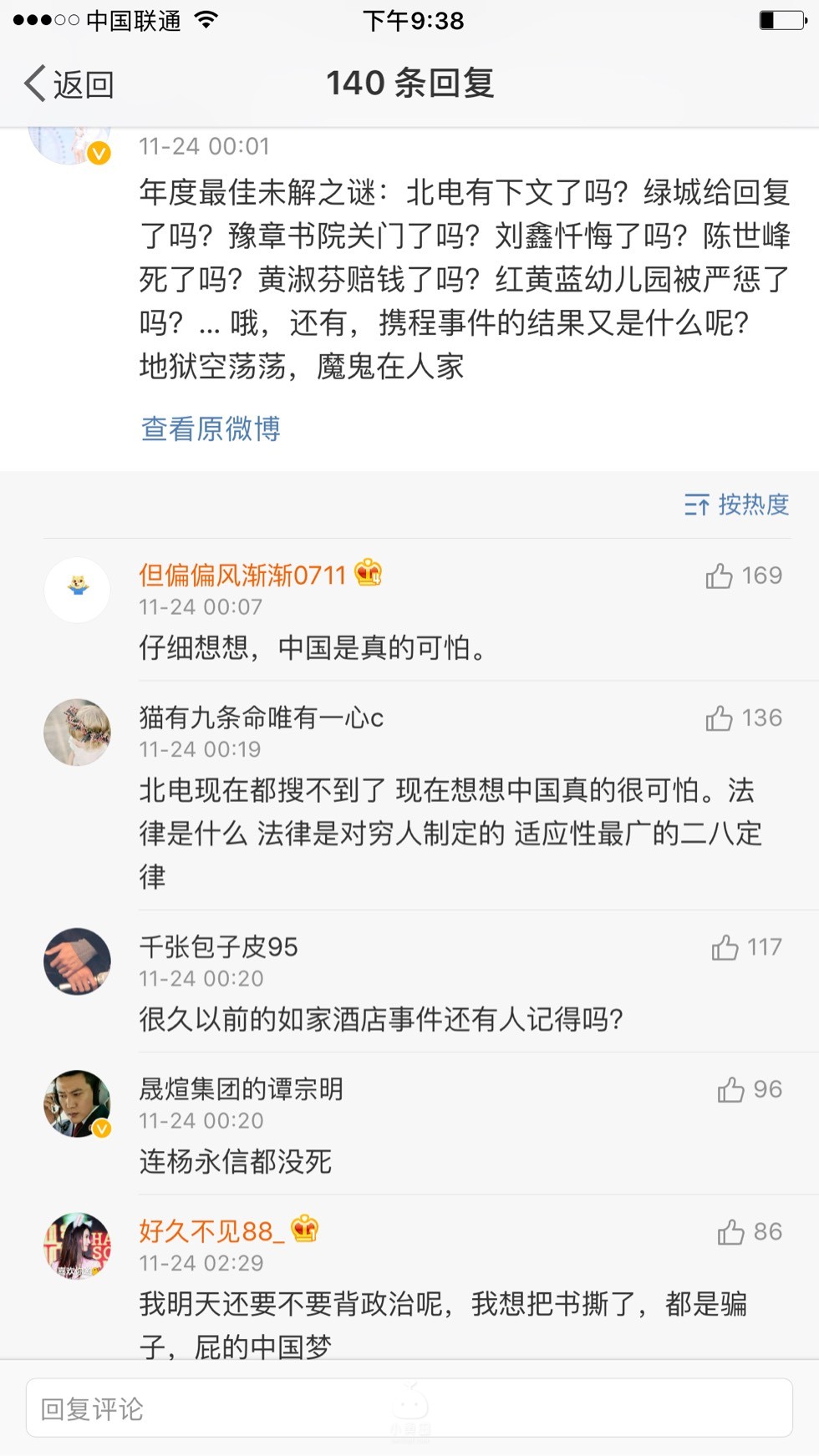View 好久不见88_'s avatar

[77, 1245]
